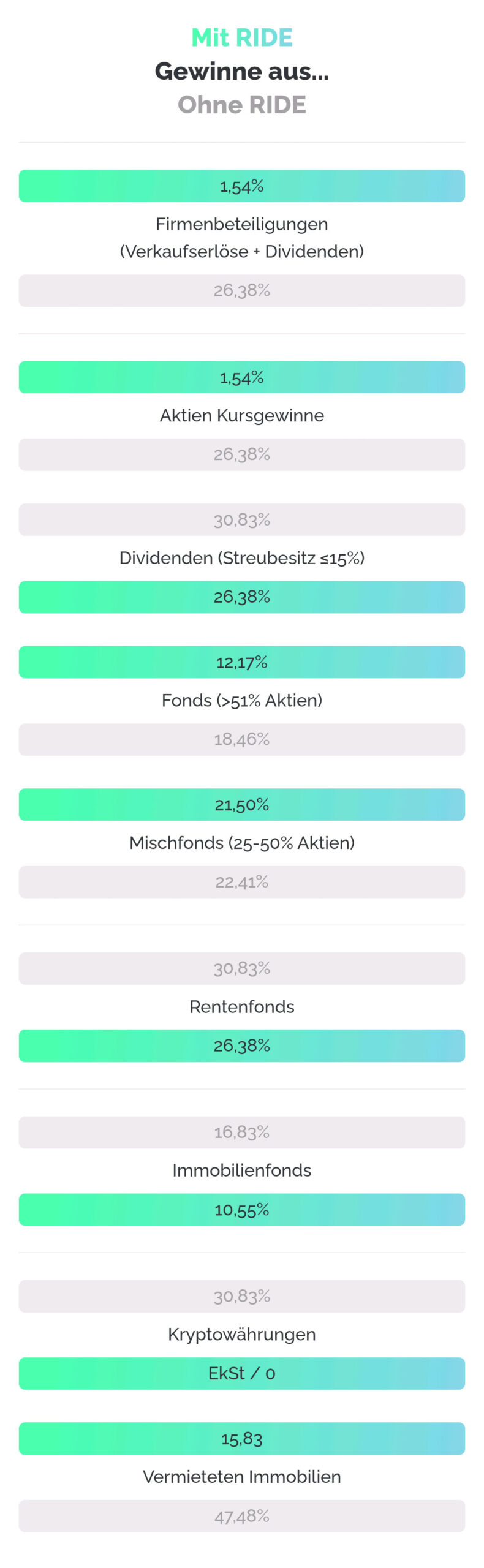
Task: Select the green 10,55% bar
Action: (x=242, y=1210)
